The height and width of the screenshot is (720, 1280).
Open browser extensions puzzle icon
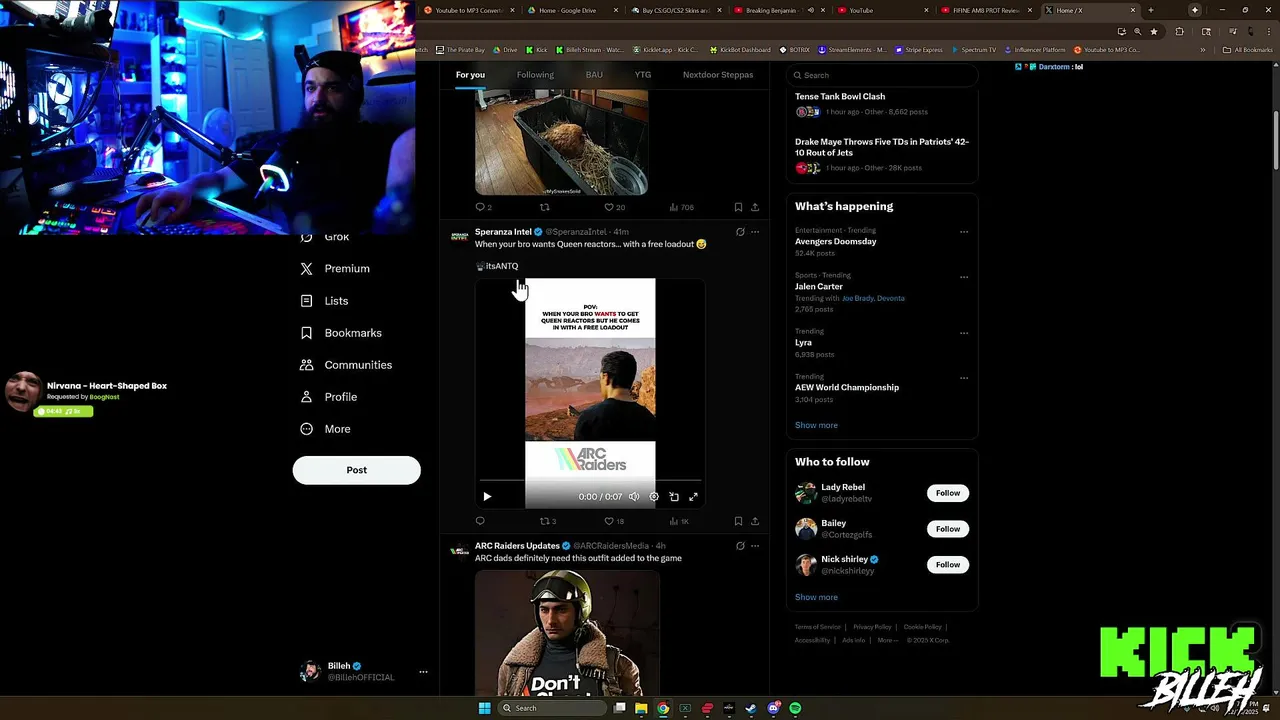coord(1179,31)
